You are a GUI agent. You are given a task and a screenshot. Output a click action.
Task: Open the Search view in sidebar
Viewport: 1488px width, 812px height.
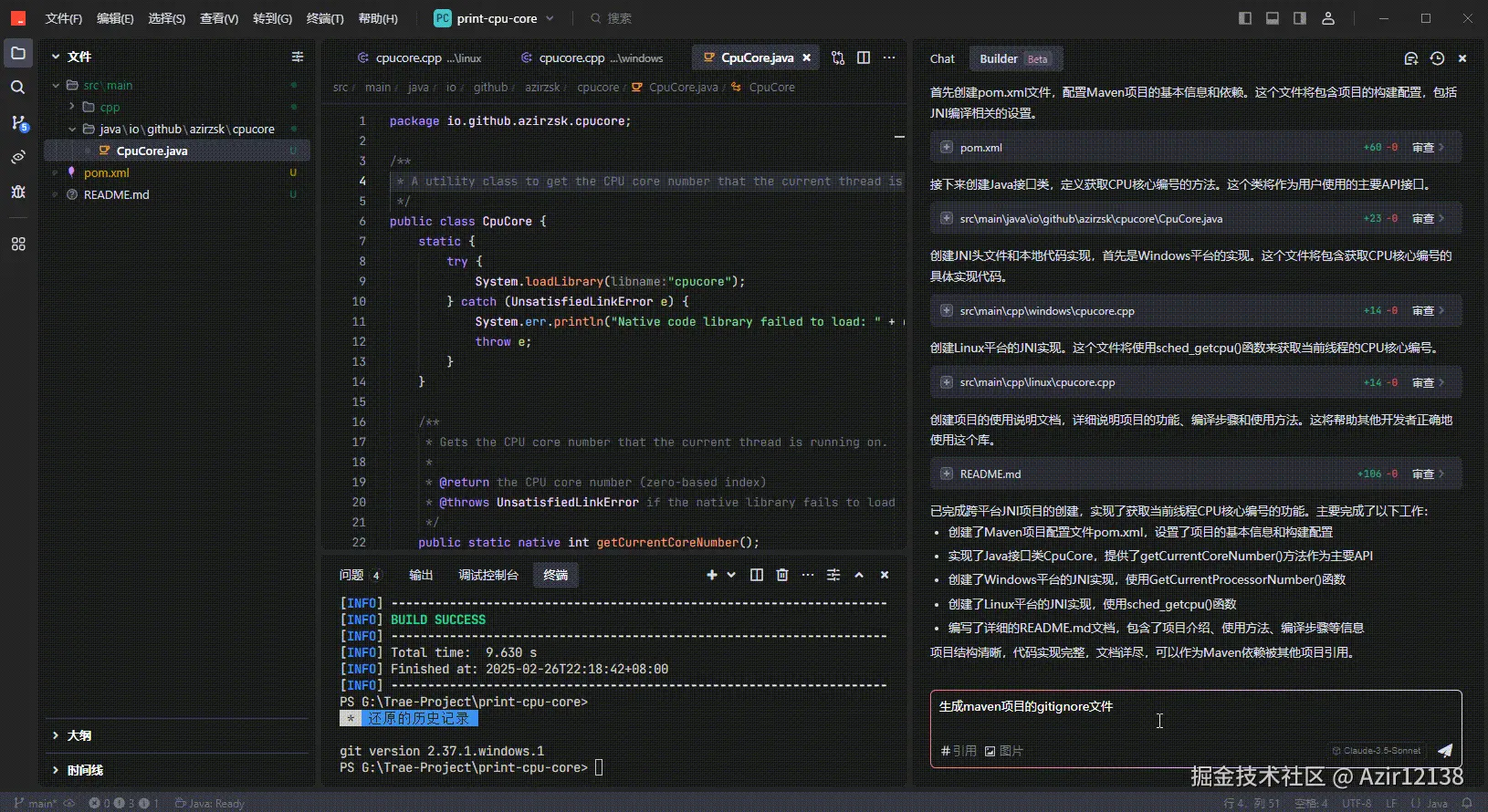[x=17, y=88]
